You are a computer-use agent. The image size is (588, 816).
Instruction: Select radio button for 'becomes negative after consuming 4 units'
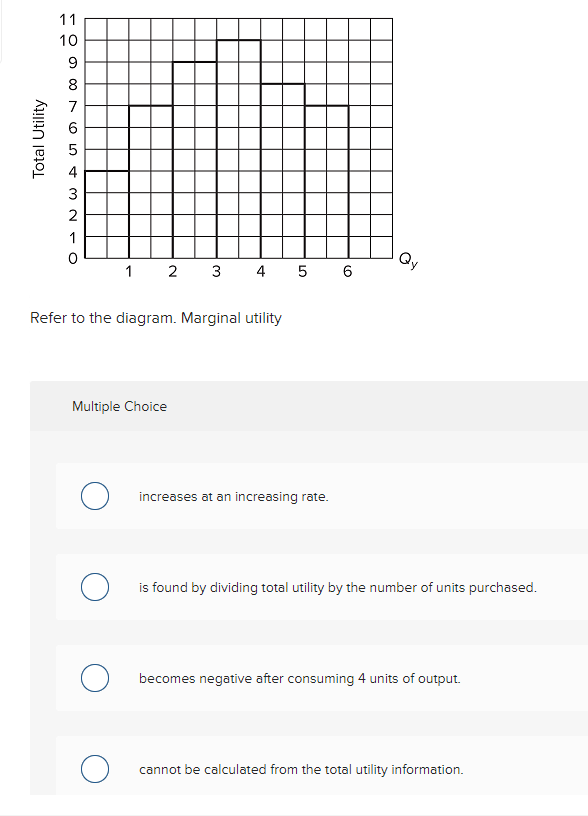pyautogui.click(x=95, y=678)
